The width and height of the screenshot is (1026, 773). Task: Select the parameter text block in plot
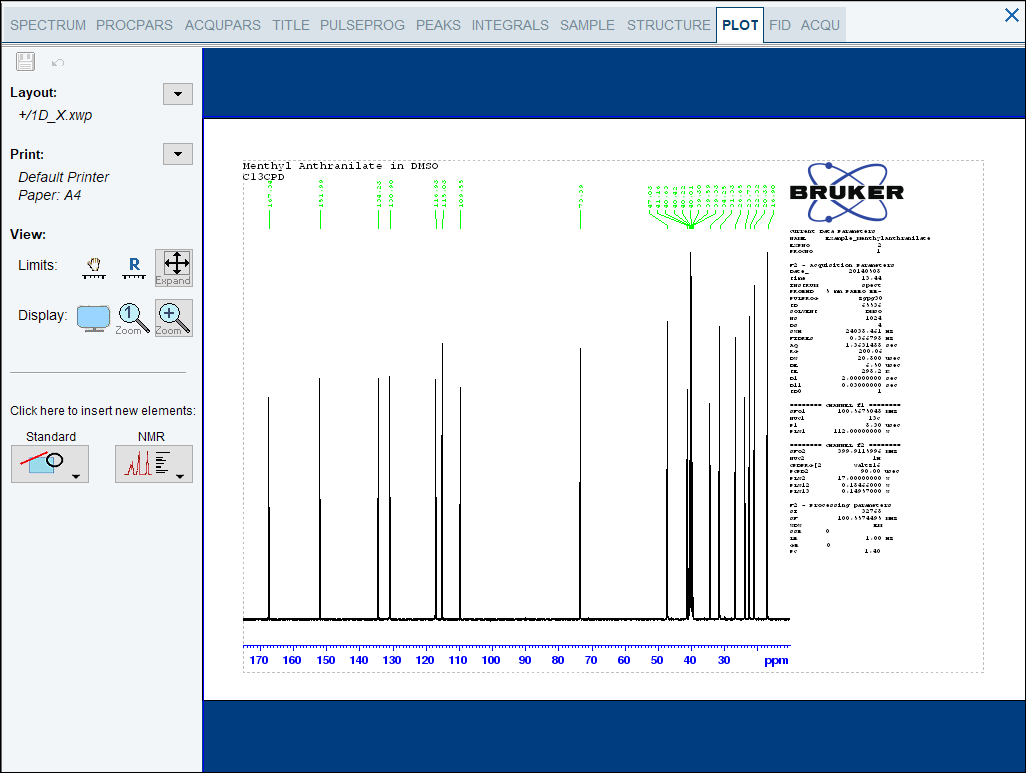(x=860, y=392)
